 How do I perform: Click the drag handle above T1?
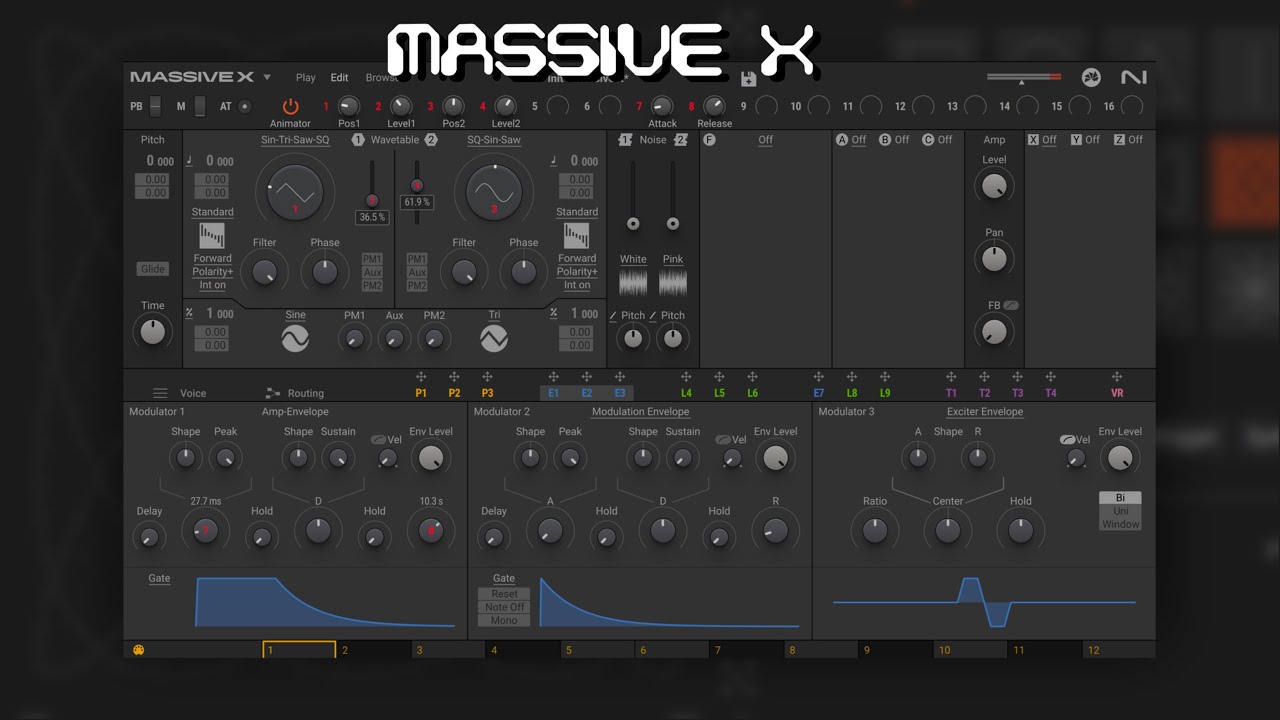[x=951, y=377]
